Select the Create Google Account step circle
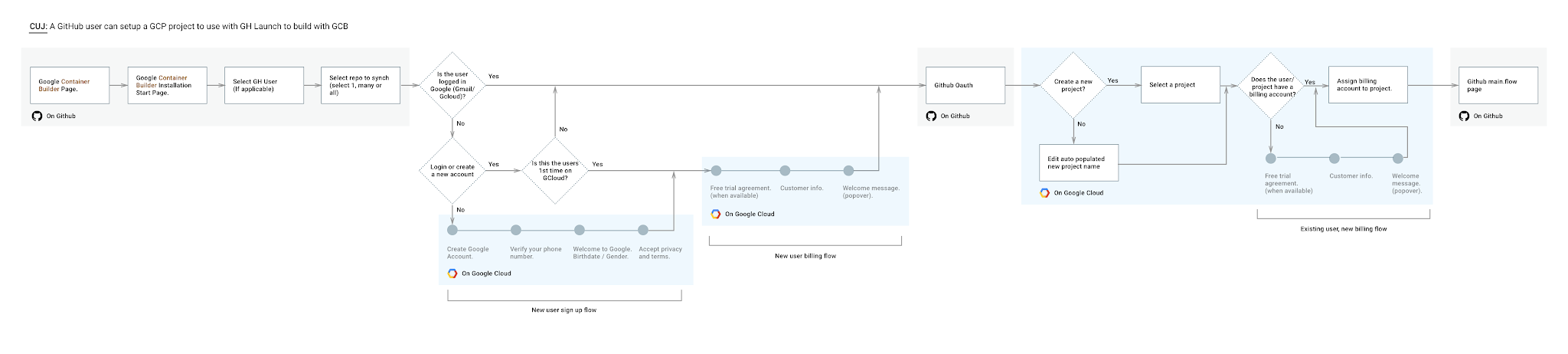 [452, 230]
